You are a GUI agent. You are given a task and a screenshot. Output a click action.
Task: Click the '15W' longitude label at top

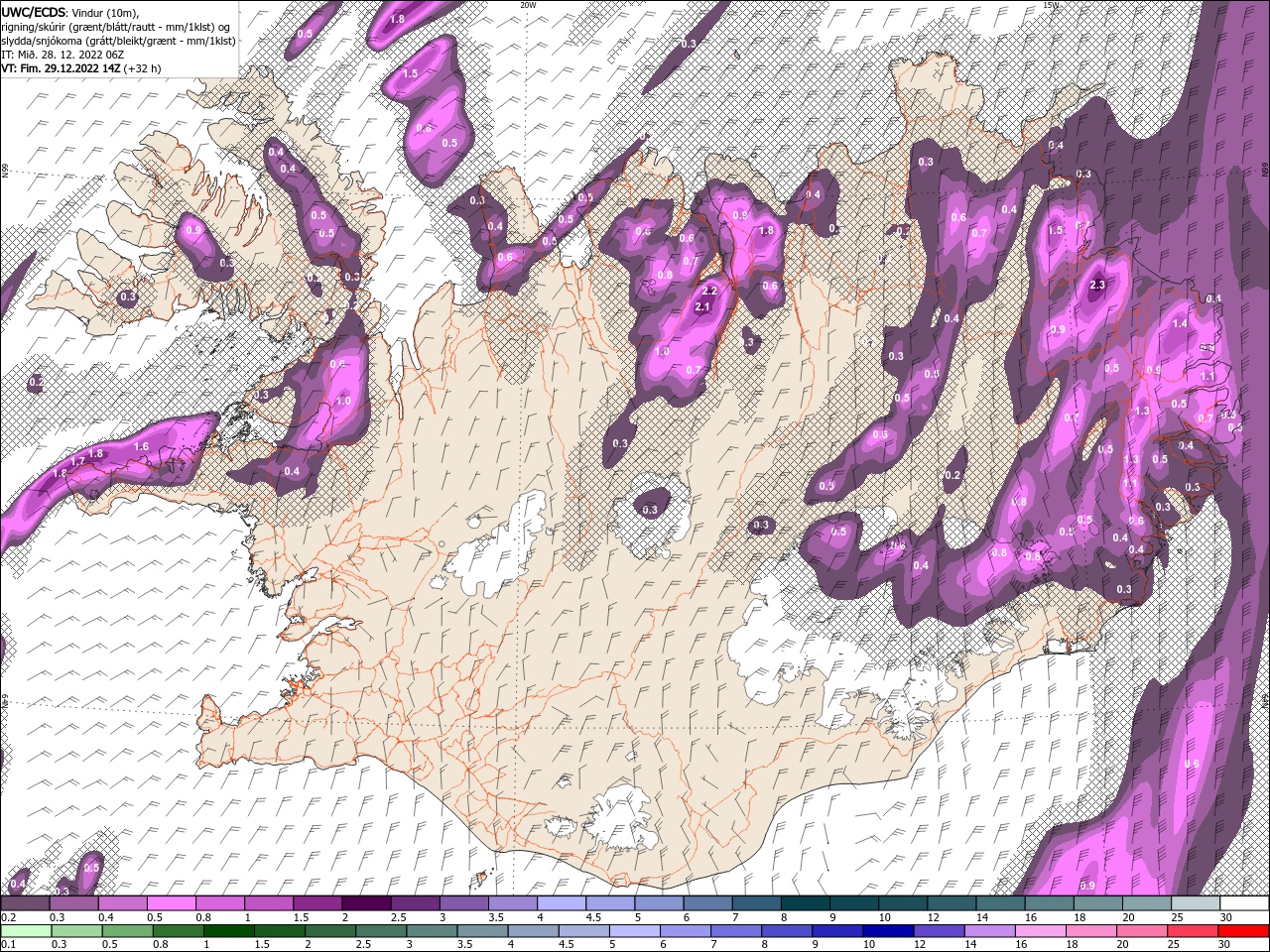(x=1052, y=5)
